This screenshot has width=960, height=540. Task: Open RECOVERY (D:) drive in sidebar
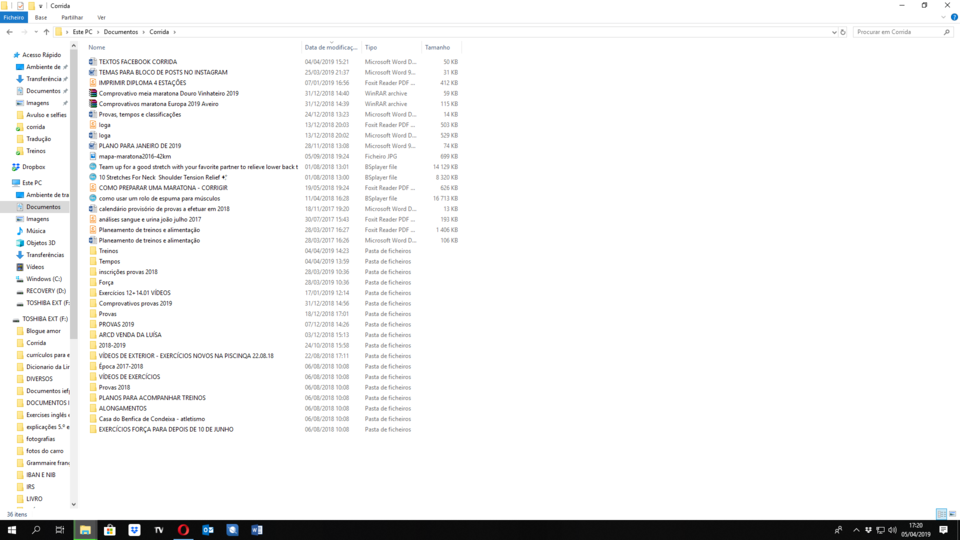45,291
